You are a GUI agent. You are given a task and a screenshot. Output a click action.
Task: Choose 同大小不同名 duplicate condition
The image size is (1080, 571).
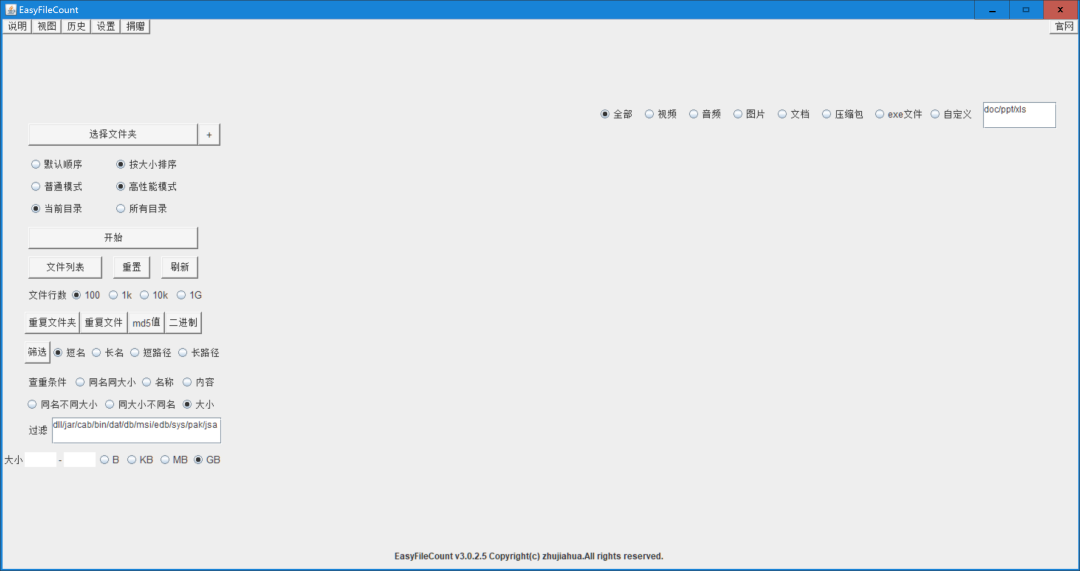[141, 404]
